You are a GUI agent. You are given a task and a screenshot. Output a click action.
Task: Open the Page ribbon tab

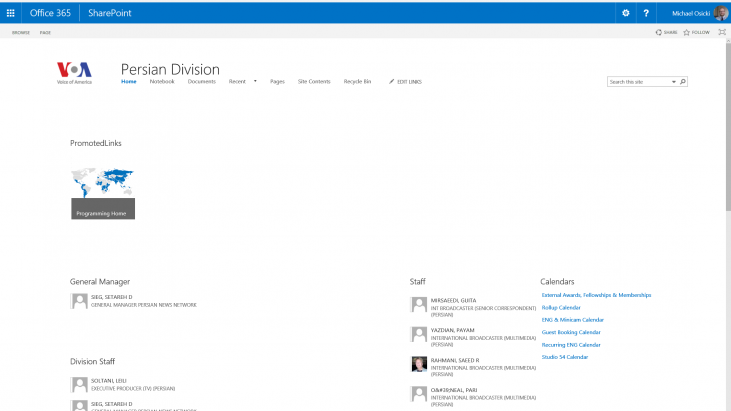coord(45,33)
